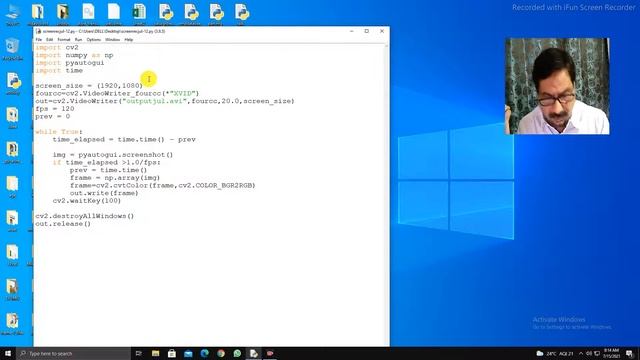Viewport: 640px width, 360px height.
Task: Open the Window menu in IDLE
Action: coord(112,40)
